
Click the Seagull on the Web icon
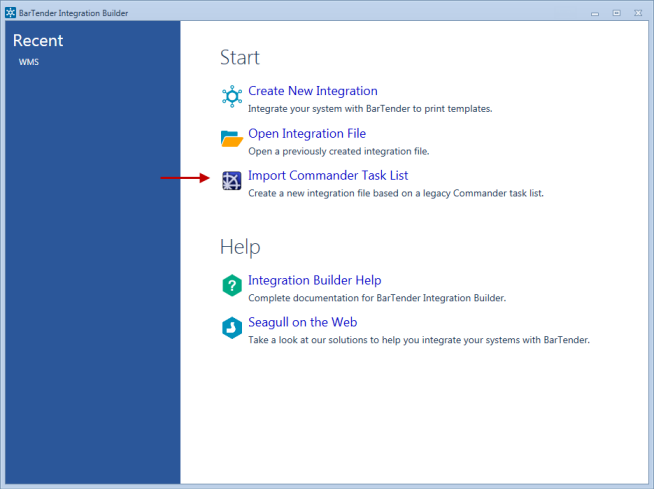[232, 328]
